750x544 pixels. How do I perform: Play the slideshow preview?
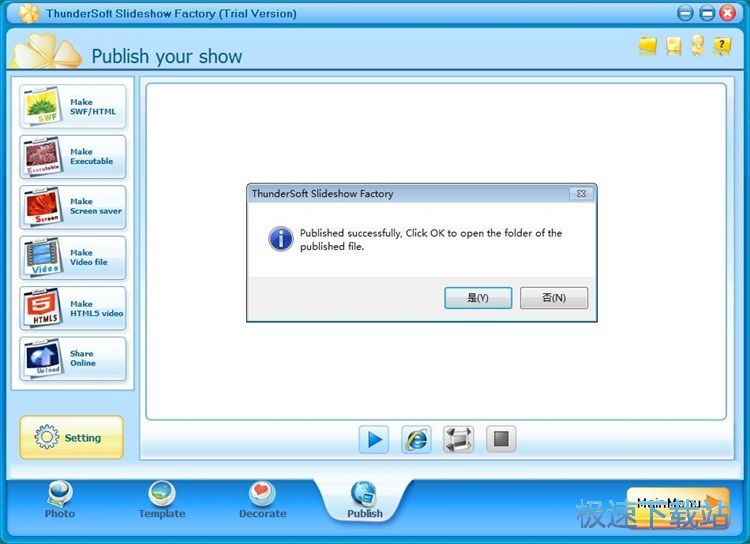pos(374,439)
